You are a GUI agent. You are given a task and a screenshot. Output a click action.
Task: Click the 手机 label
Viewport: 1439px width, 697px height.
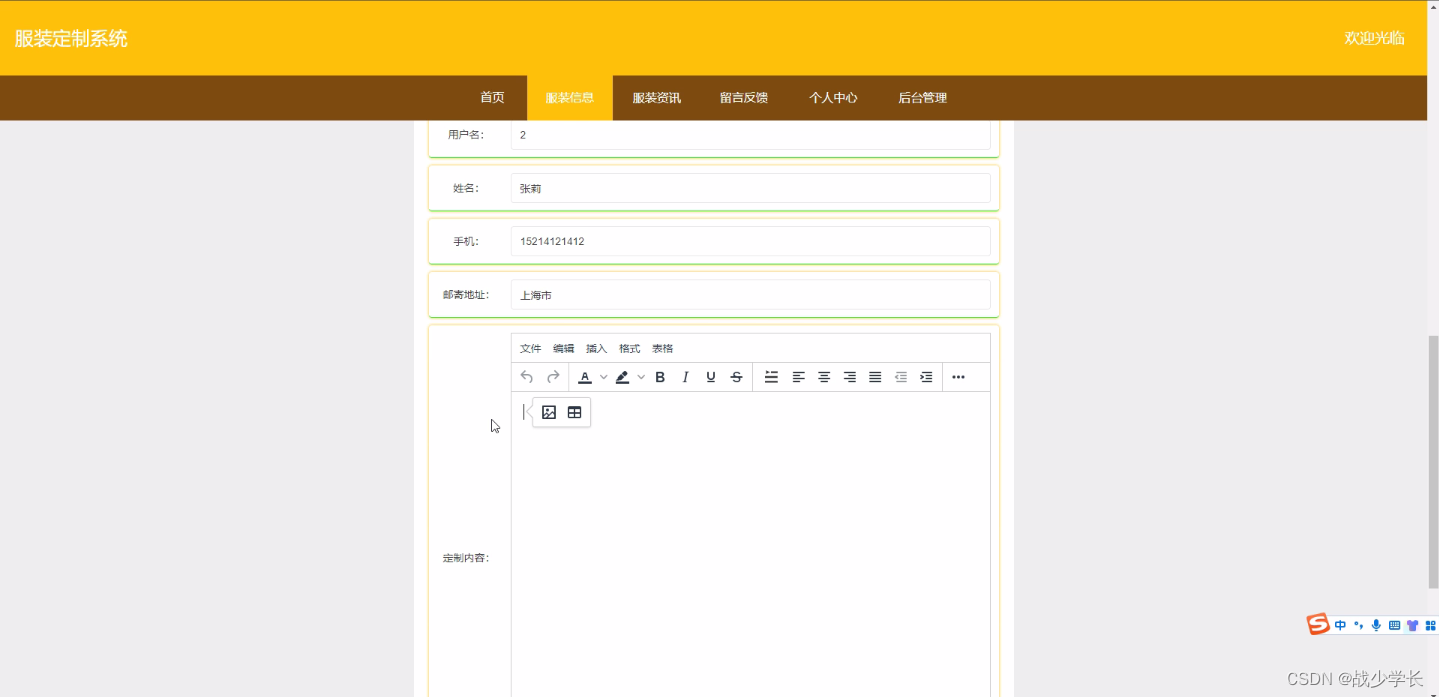pos(466,241)
